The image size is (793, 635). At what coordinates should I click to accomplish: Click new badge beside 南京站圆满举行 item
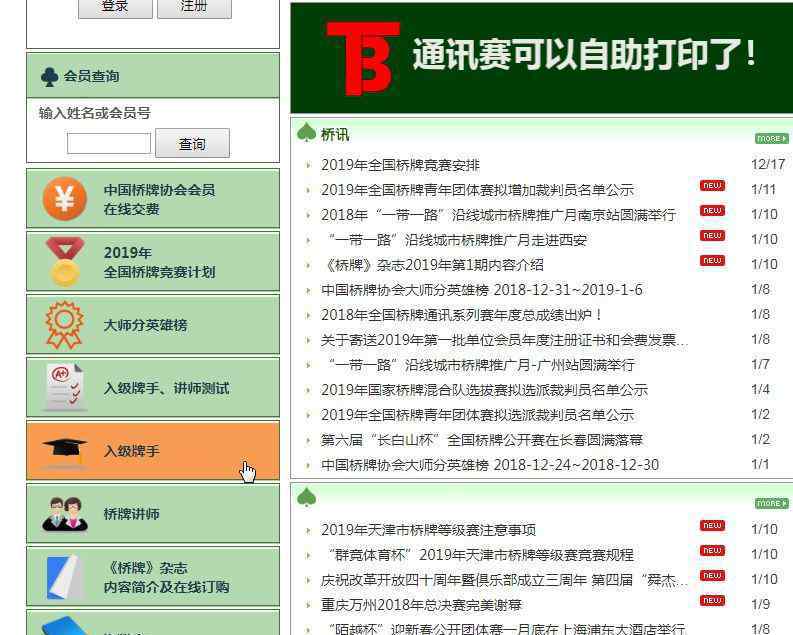[713, 210]
